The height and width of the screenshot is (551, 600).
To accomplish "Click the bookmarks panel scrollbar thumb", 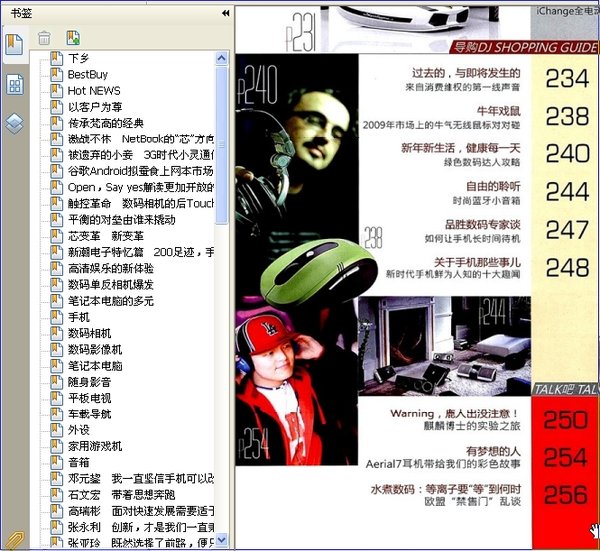I will [222, 145].
